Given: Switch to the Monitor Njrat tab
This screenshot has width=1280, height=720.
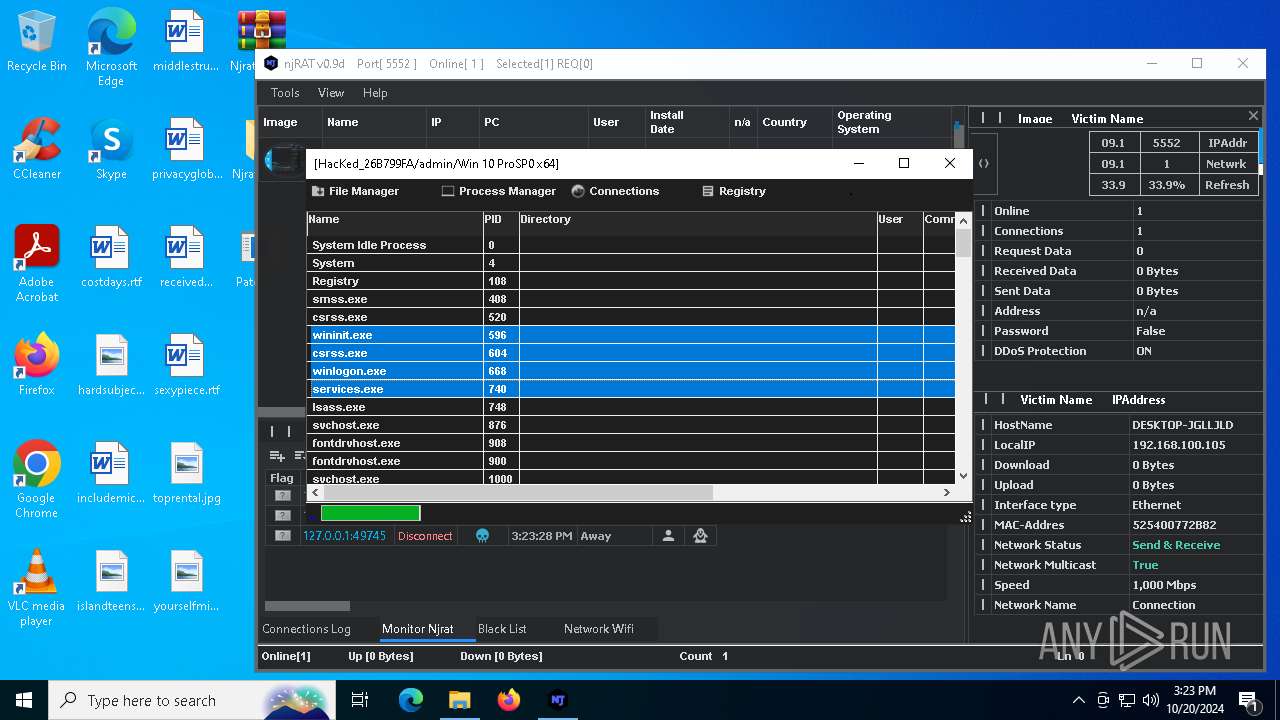Looking at the screenshot, I should point(417,629).
